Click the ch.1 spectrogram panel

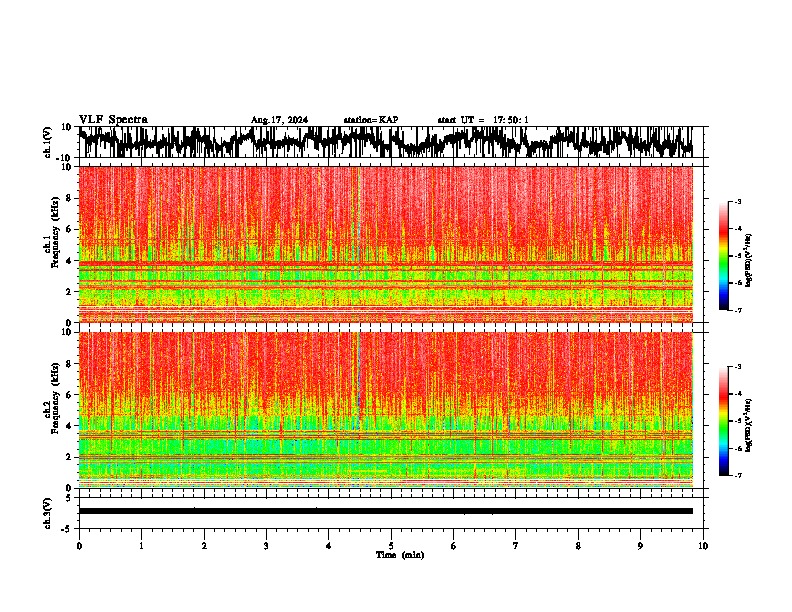click(x=385, y=244)
